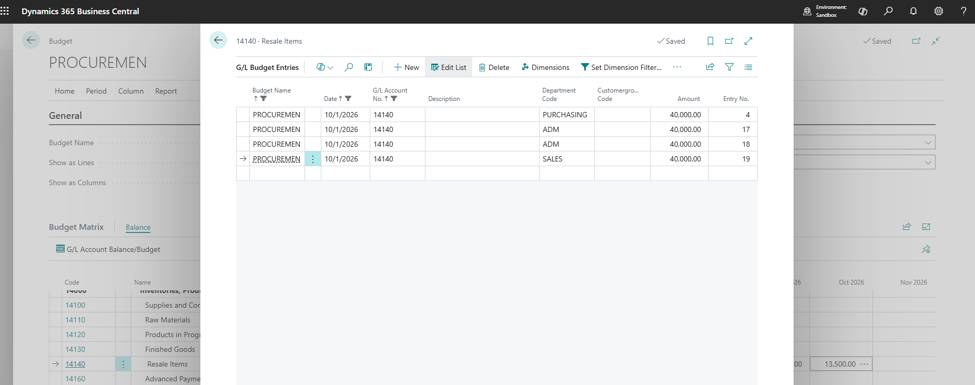The image size is (975, 385).
Task: Go back from the 14140 Resale Items page
Action: coord(218,40)
